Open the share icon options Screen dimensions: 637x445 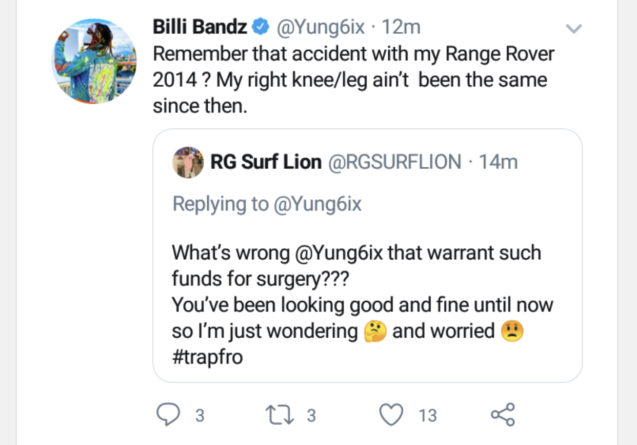click(x=503, y=414)
